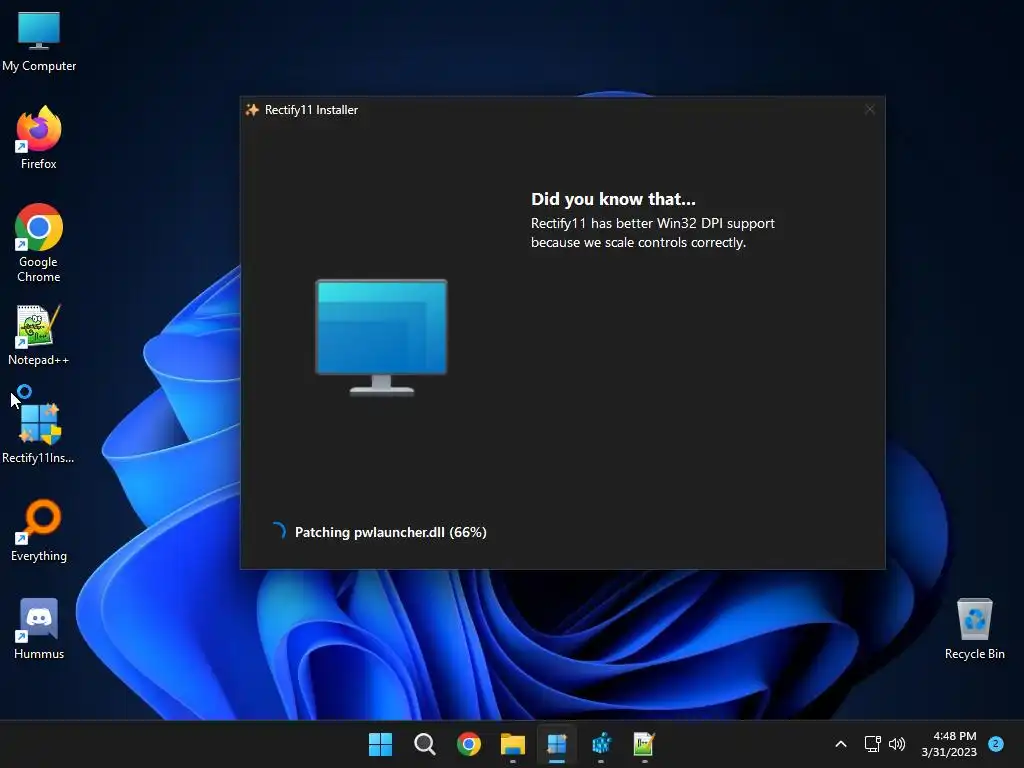Click the 'Patching pwlauncher.dll (66%)' status
Image resolution: width=1024 pixels, height=768 pixels.
click(x=391, y=532)
